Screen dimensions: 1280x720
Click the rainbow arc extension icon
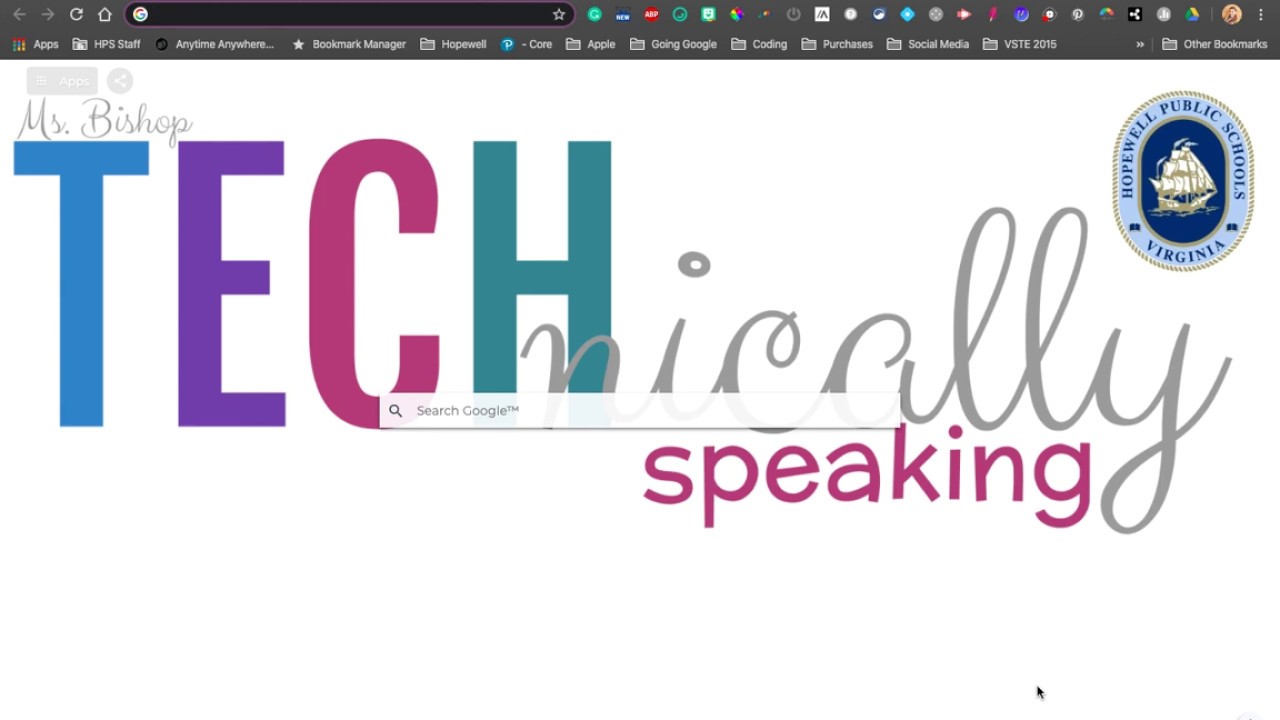(x=1107, y=14)
